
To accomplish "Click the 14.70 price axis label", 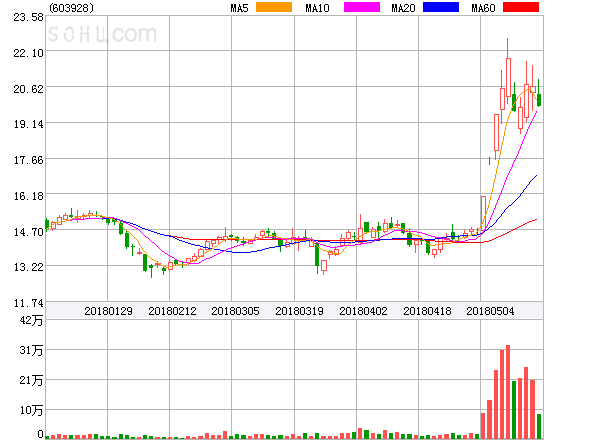I will pyautogui.click(x=28, y=232).
